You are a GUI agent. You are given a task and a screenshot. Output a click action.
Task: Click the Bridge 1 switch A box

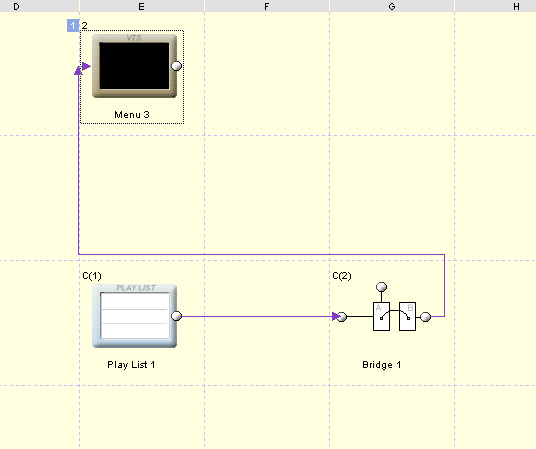381,316
